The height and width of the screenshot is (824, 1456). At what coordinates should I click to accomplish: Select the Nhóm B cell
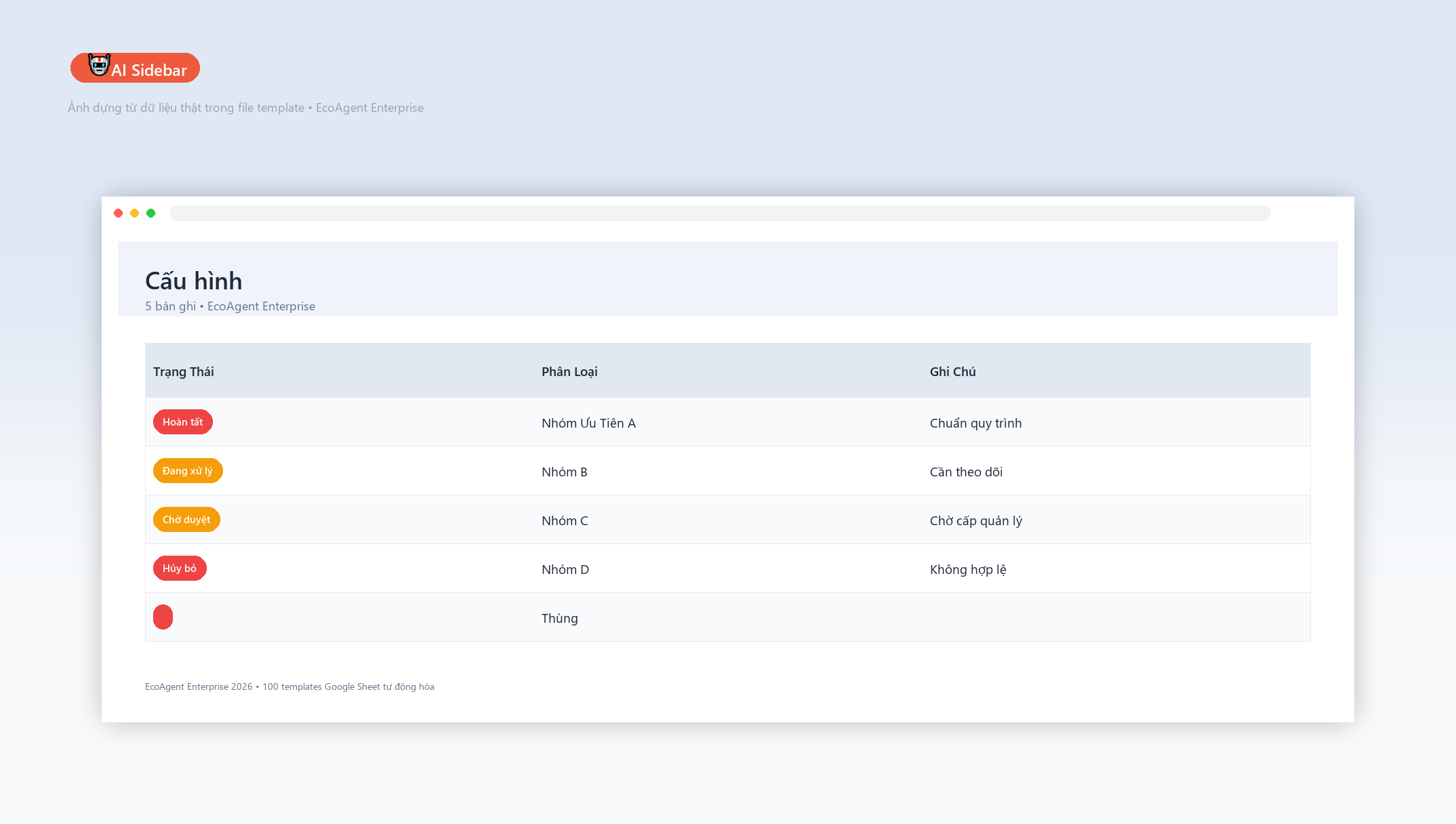click(x=564, y=472)
